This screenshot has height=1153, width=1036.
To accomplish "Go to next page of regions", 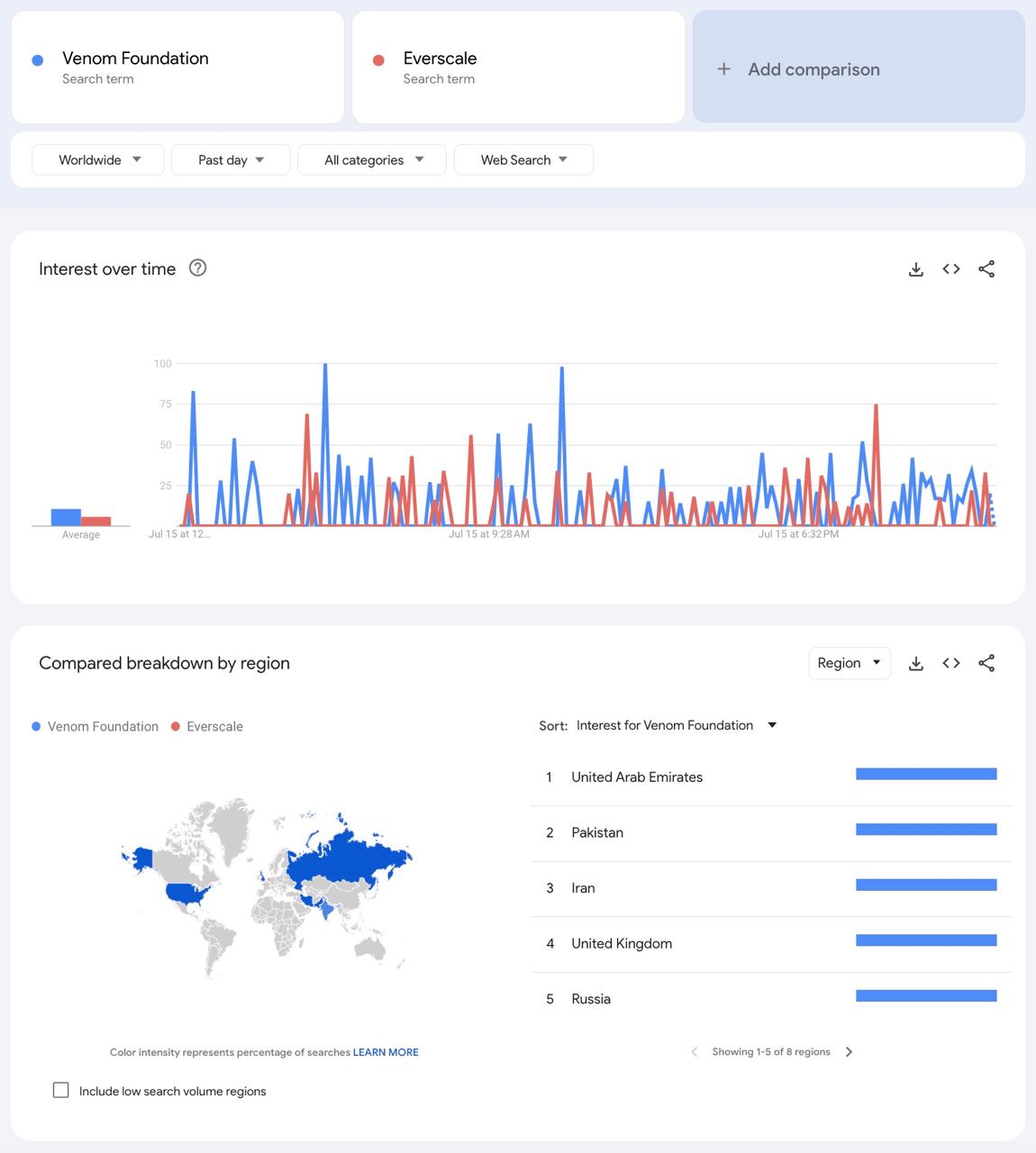I will [x=849, y=1052].
